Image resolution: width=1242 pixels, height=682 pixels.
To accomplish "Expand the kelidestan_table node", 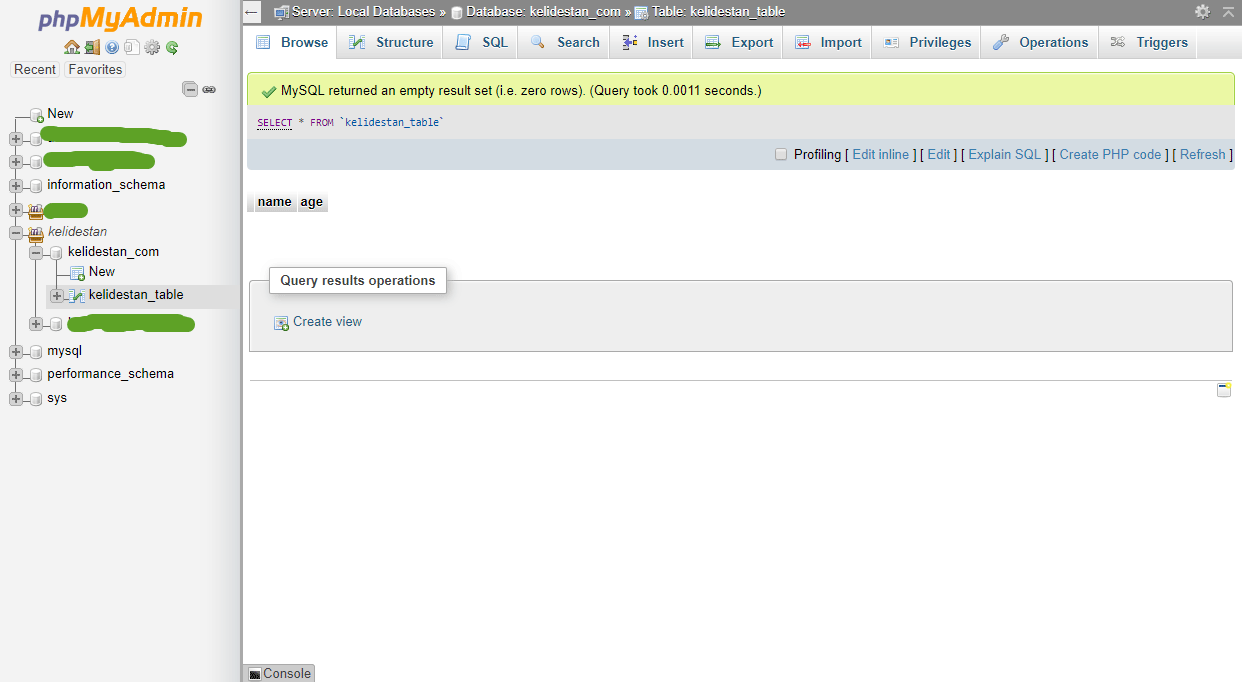I will click(x=57, y=296).
